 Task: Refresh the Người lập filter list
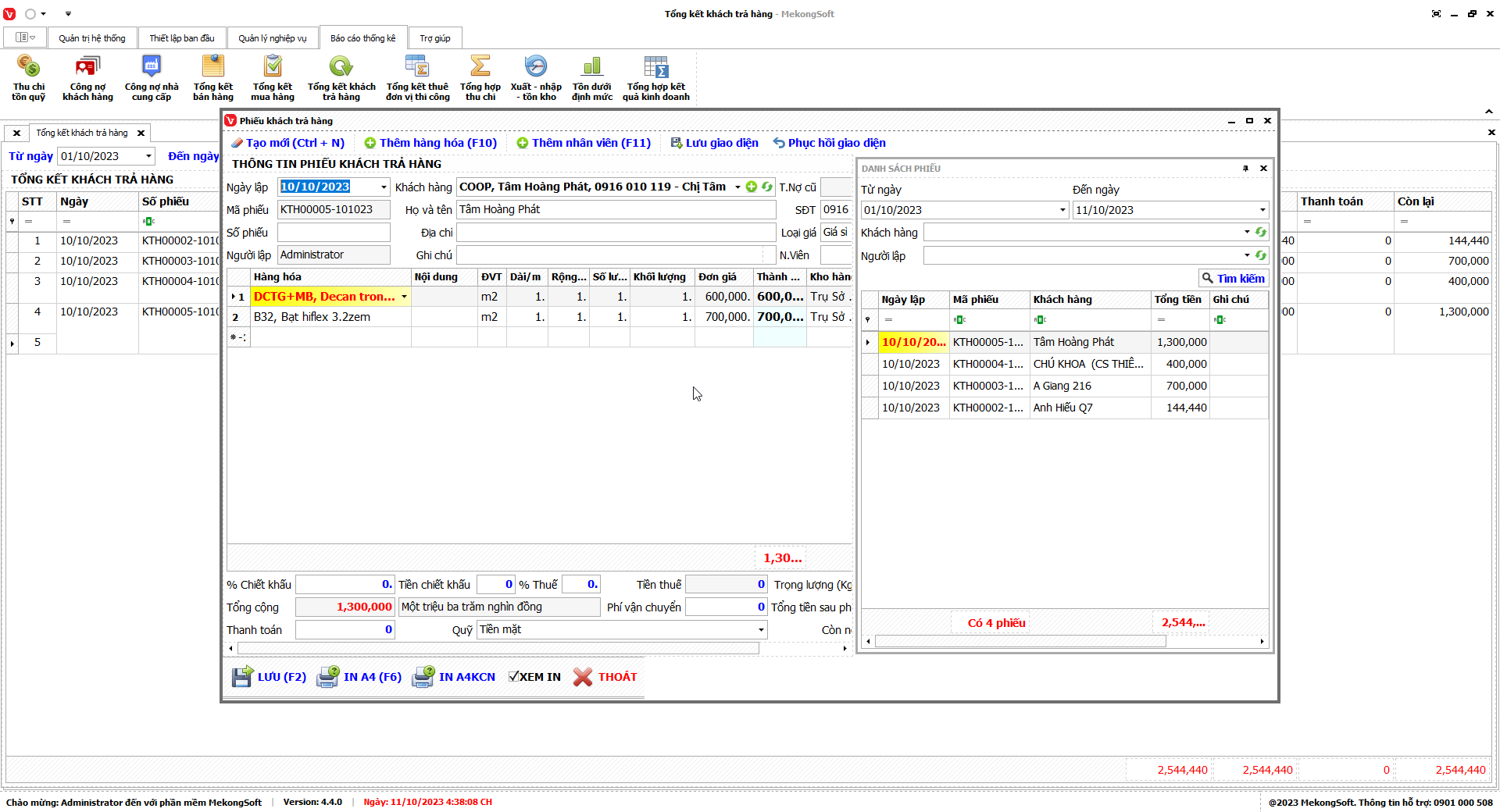point(1260,255)
